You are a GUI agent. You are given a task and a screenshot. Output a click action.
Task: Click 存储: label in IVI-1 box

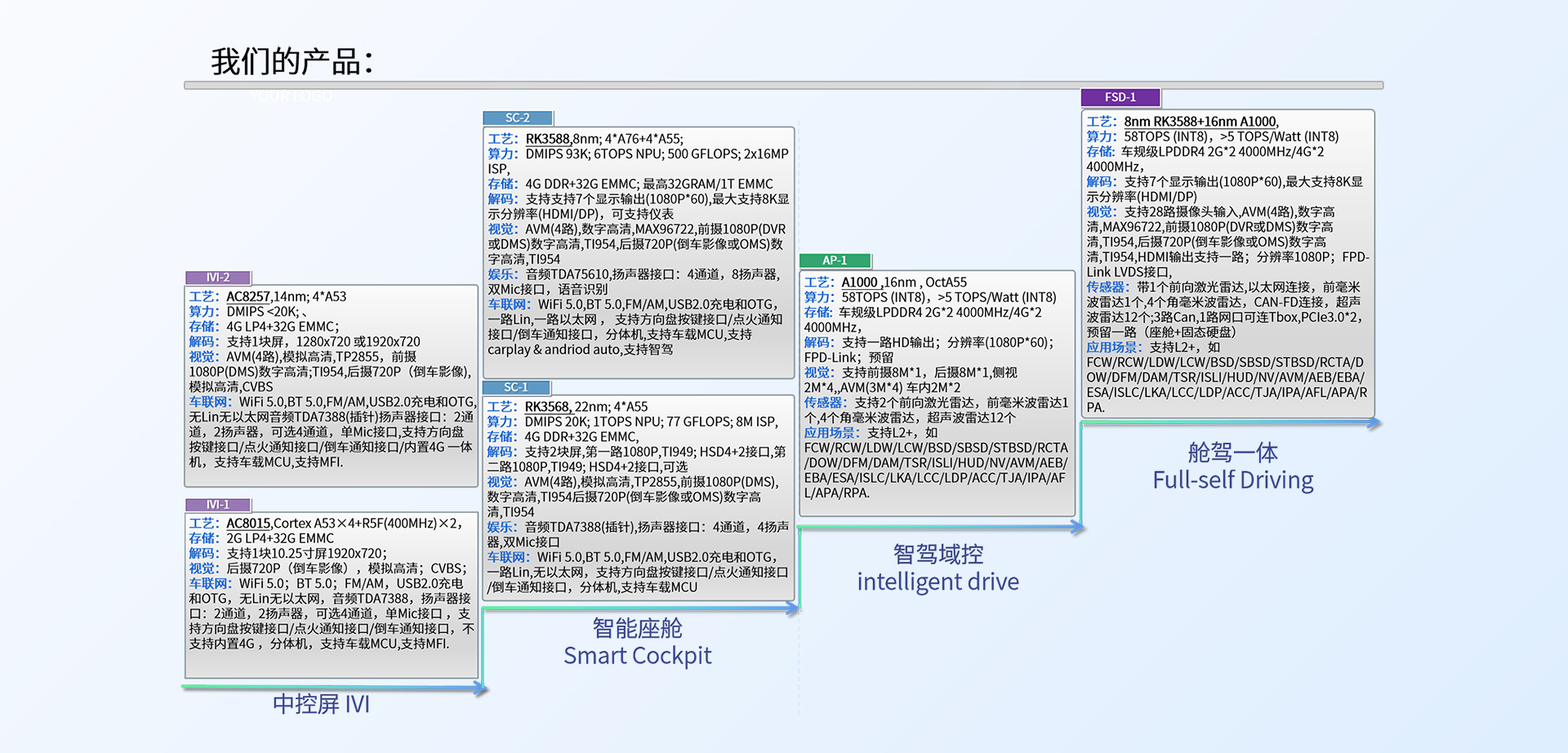pos(204,538)
